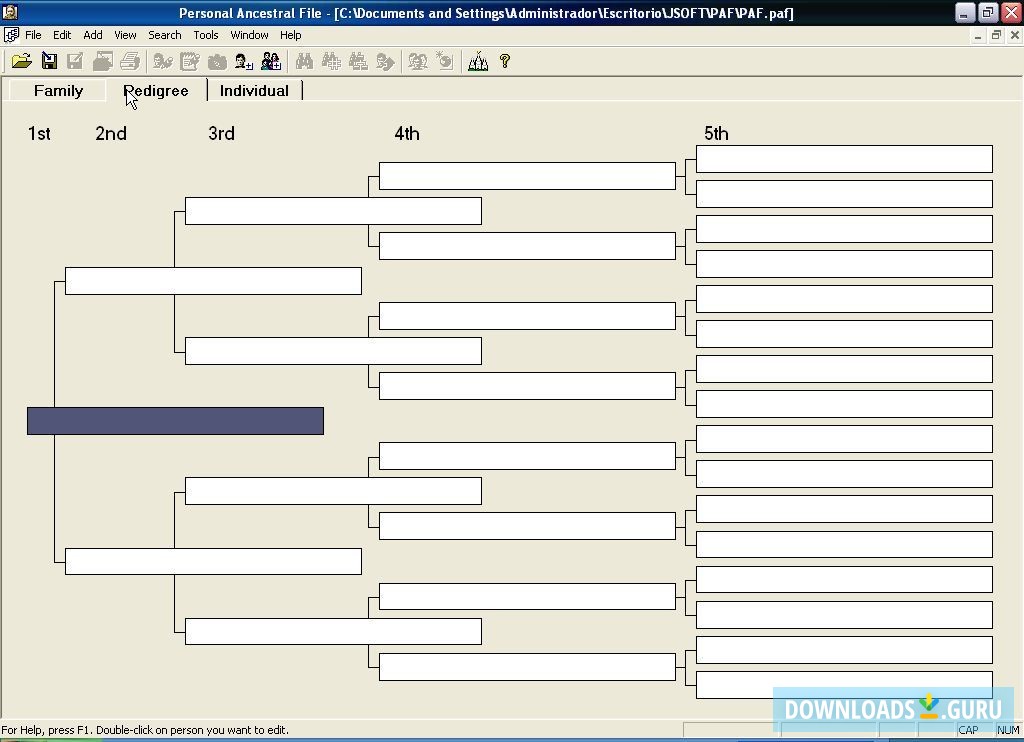Click the "1st" generation label
This screenshot has height=742, width=1024.
tap(39, 134)
